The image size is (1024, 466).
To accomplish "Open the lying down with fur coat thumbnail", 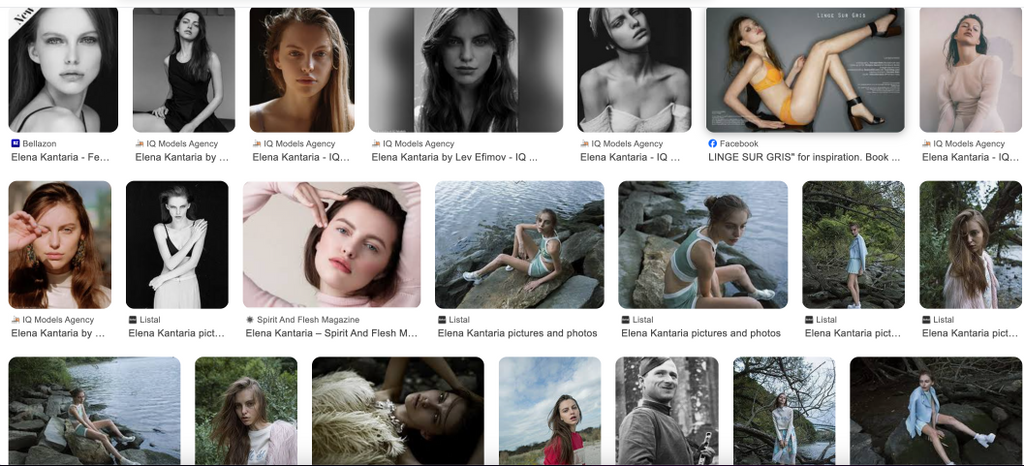I will [x=398, y=411].
